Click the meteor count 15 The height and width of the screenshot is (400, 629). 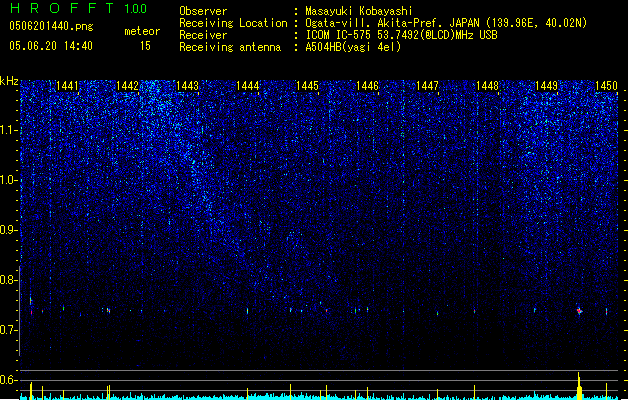tap(145, 46)
